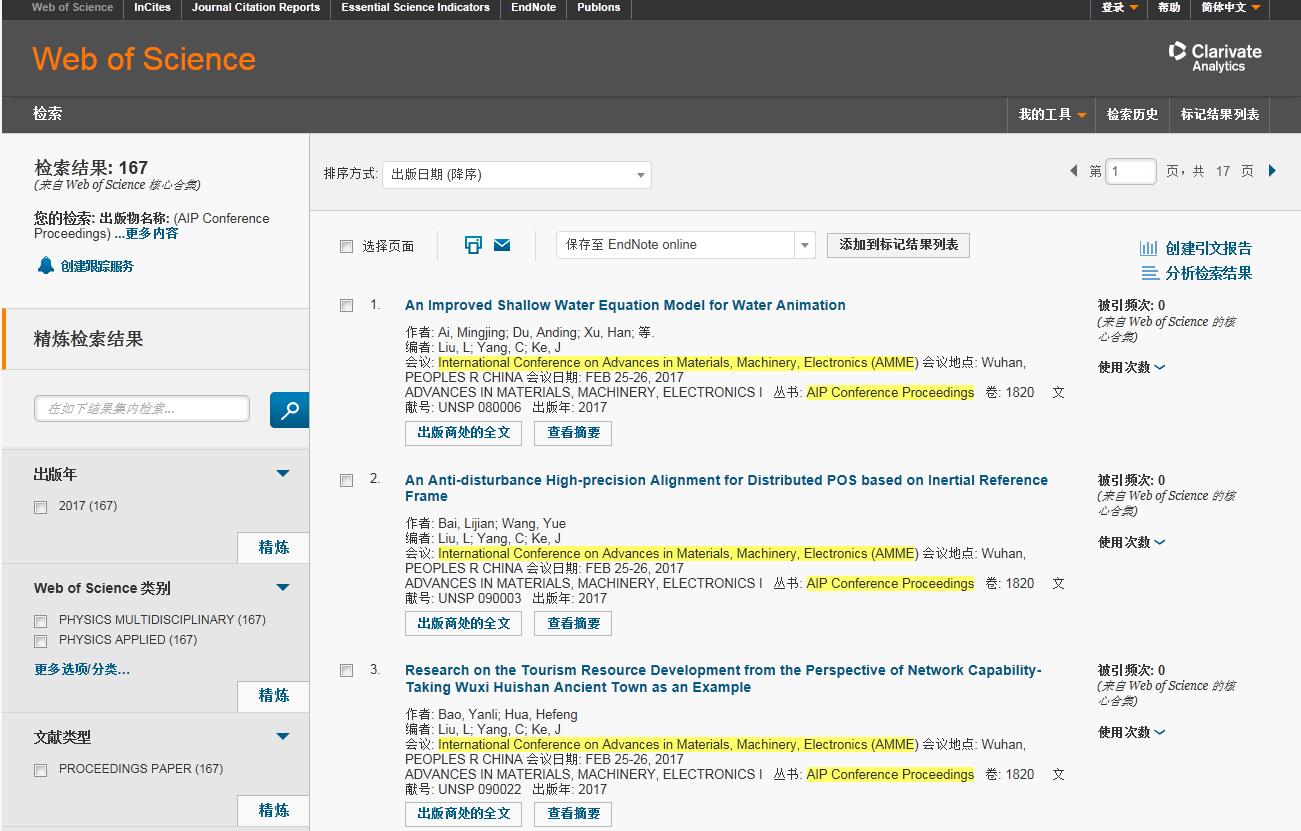1301x831 pixels.
Task: Check PHYSICS APPLIED filter
Action: pos(41,641)
